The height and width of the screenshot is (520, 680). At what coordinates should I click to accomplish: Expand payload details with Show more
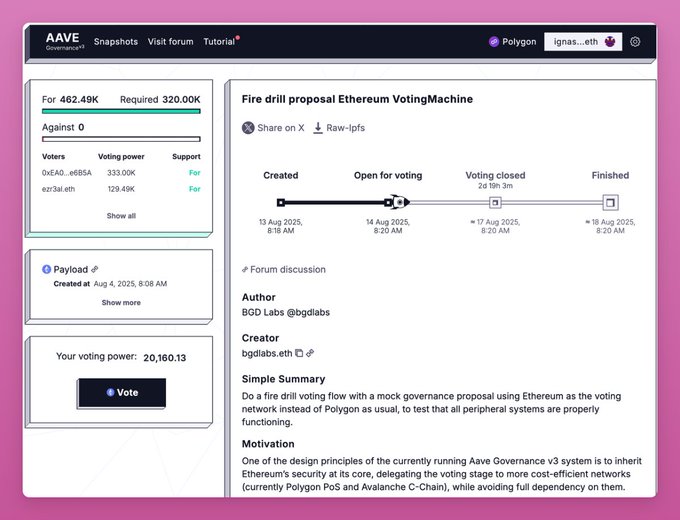121,302
